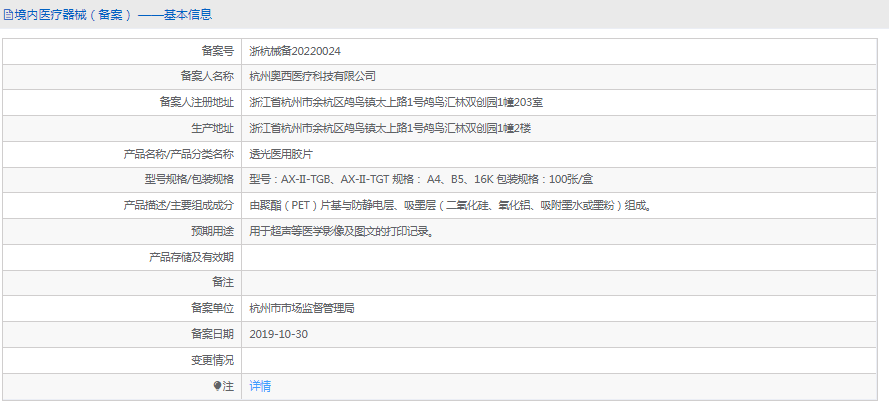Image resolution: width=889 pixels, height=408 pixels.
Task: Click the production address ending in 1幢2楼
Action: [x=390, y=129]
